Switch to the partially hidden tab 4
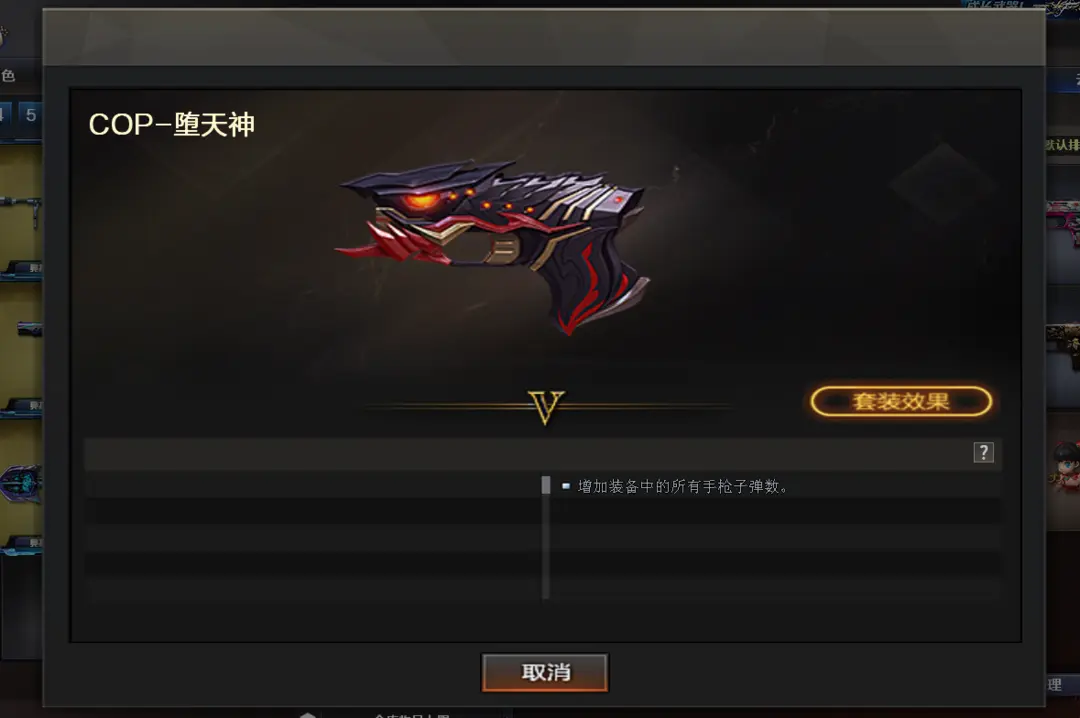 tap(4, 115)
